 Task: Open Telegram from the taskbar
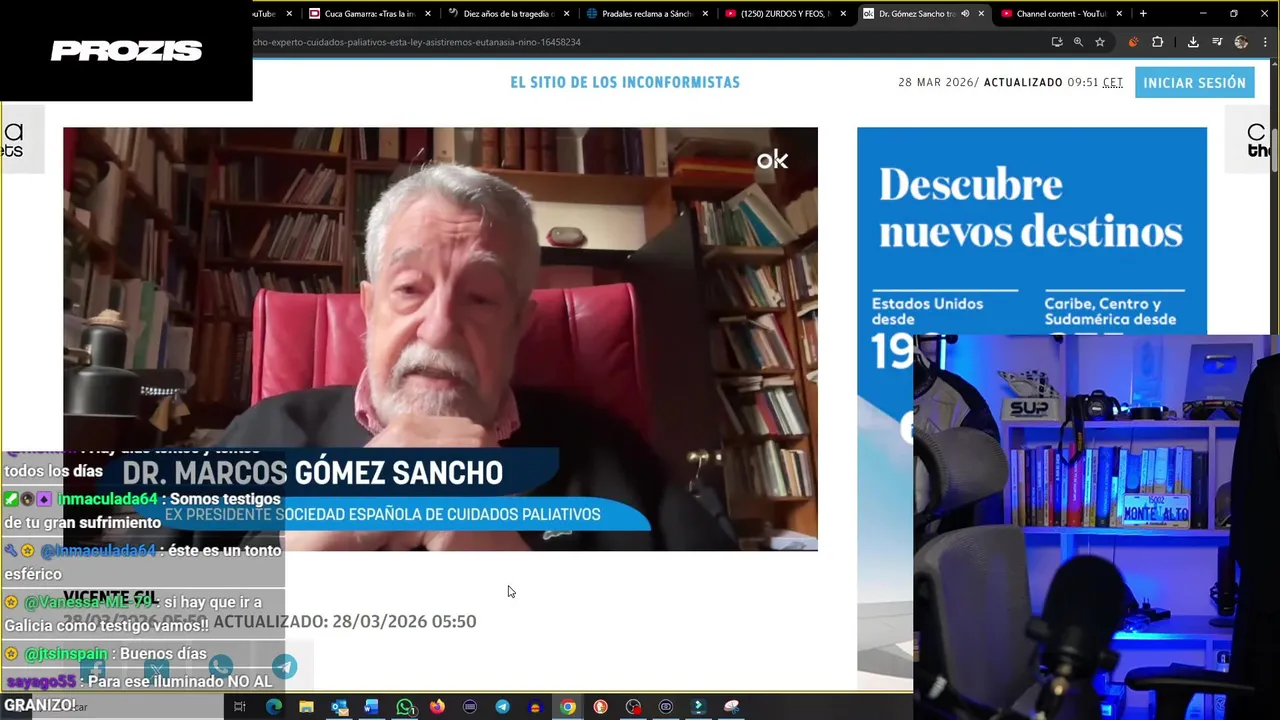pos(502,707)
